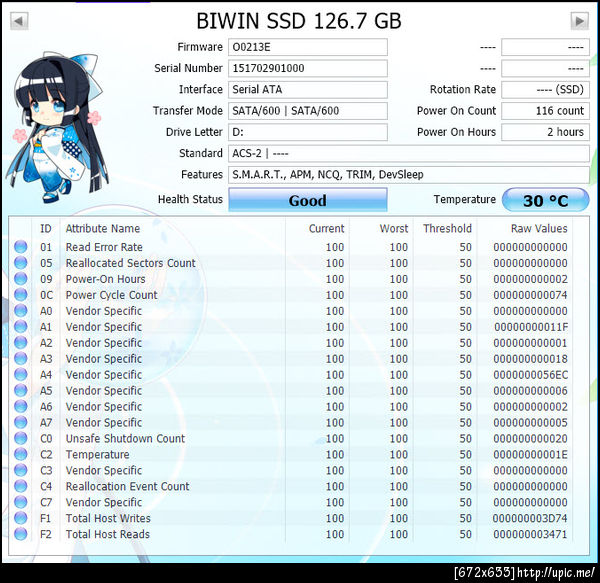Select the Reallocated Sectors Count row
The image size is (600, 583).
291,263
